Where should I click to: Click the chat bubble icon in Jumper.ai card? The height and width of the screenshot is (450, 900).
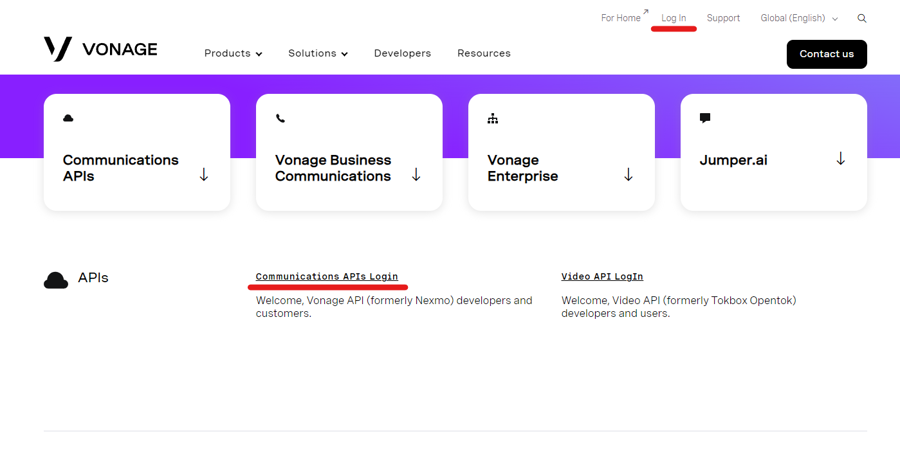coord(705,118)
